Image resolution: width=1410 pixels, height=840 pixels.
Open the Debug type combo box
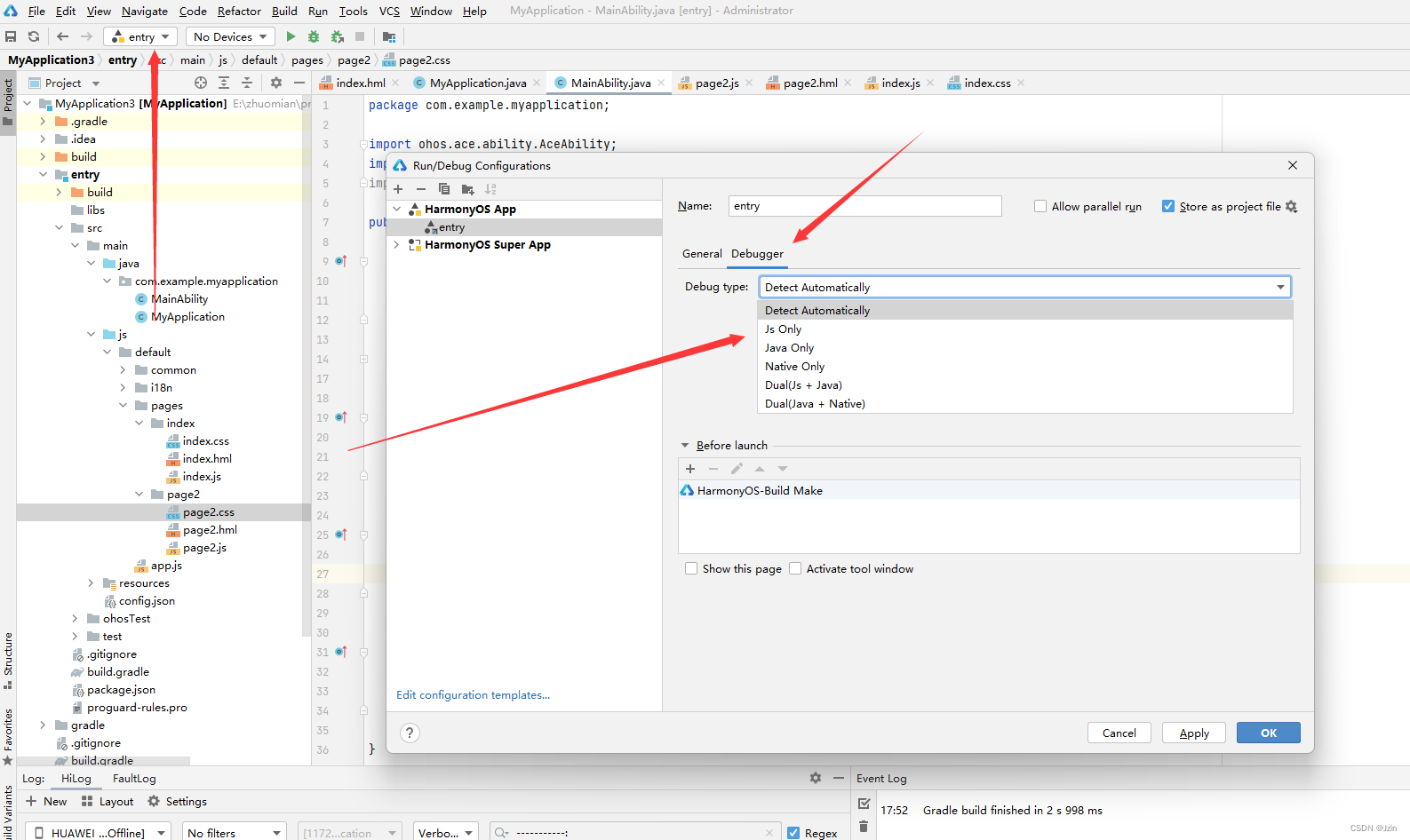coord(1024,287)
